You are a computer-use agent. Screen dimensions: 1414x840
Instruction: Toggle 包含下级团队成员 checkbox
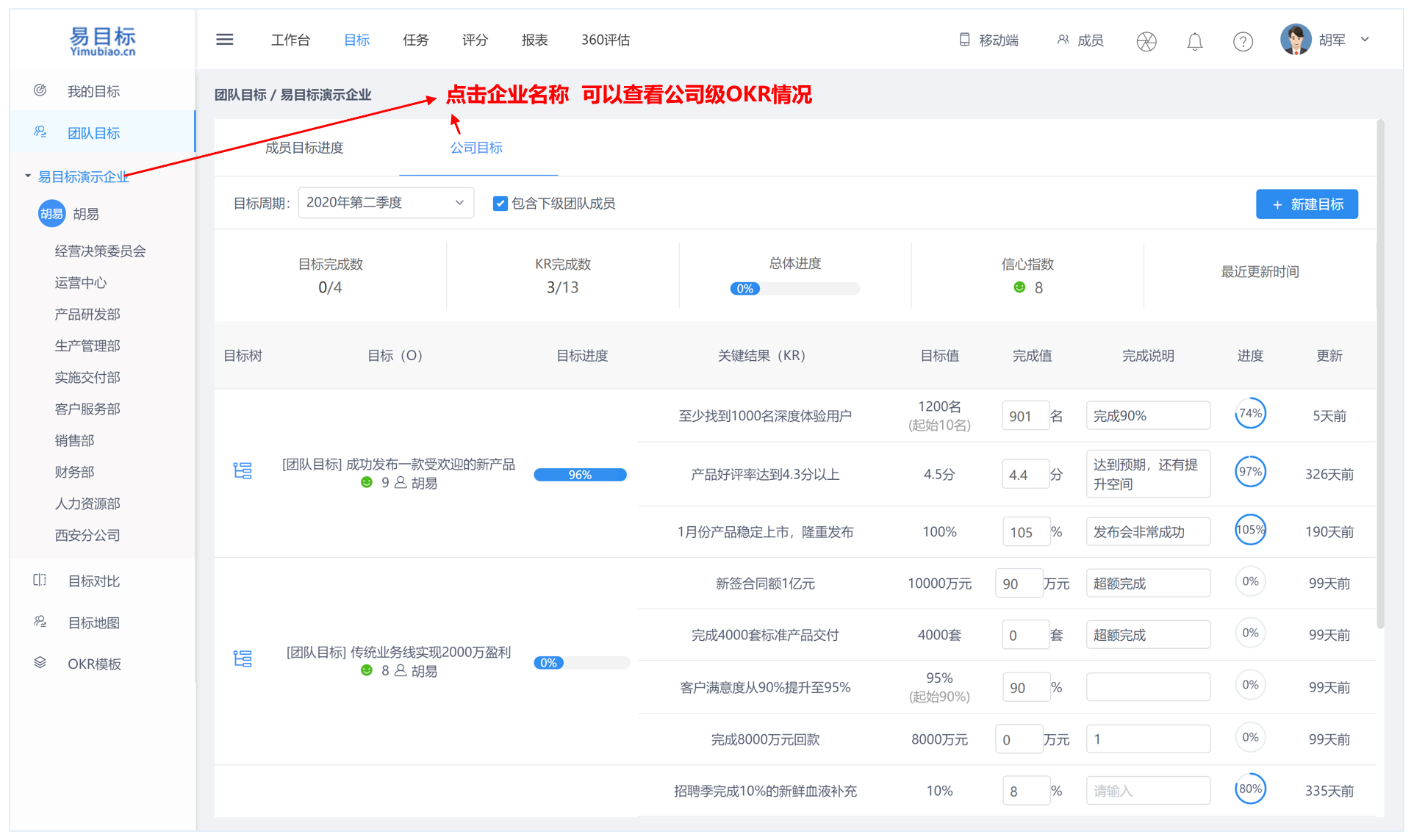(500, 204)
